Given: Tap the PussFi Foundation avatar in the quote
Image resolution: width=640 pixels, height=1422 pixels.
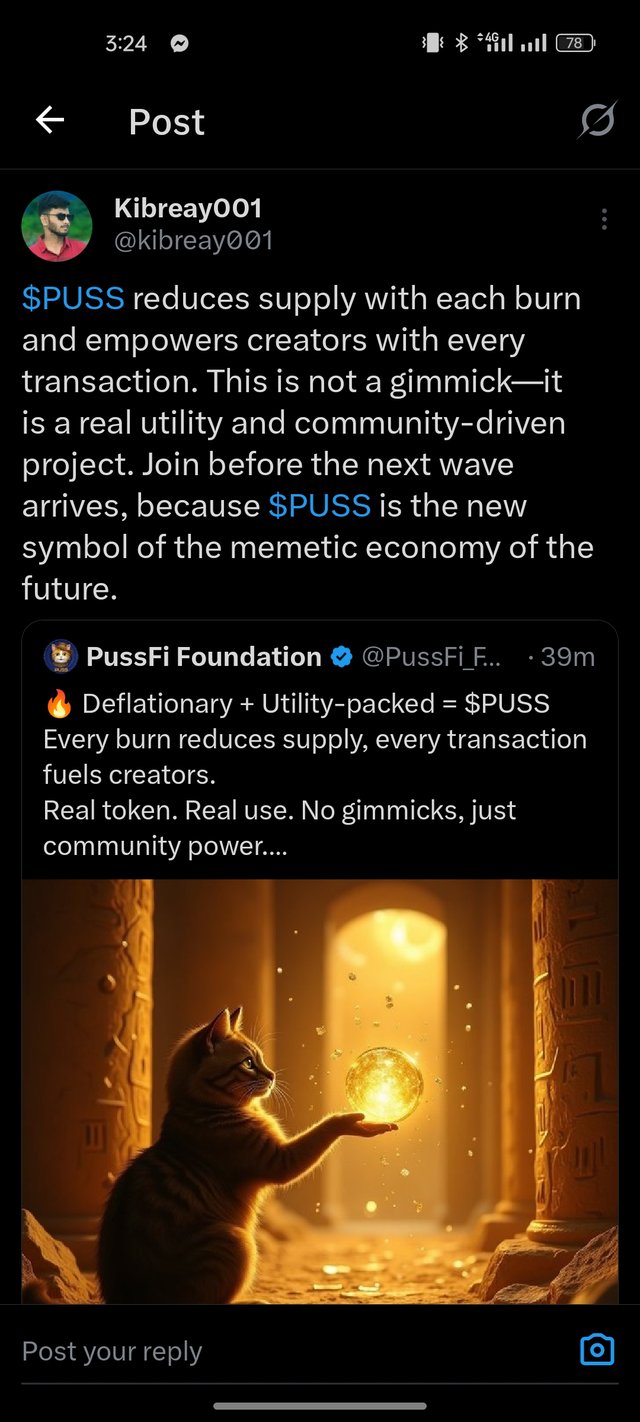Looking at the screenshot, I should click(61, 657).
